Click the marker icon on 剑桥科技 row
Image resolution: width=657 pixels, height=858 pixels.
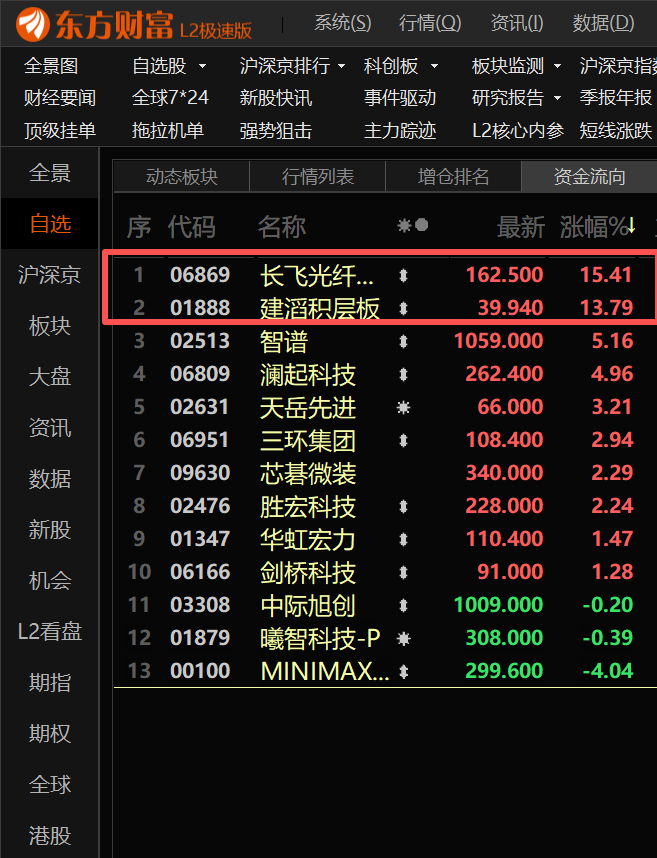pyautogui.click(x=404, y=572)
